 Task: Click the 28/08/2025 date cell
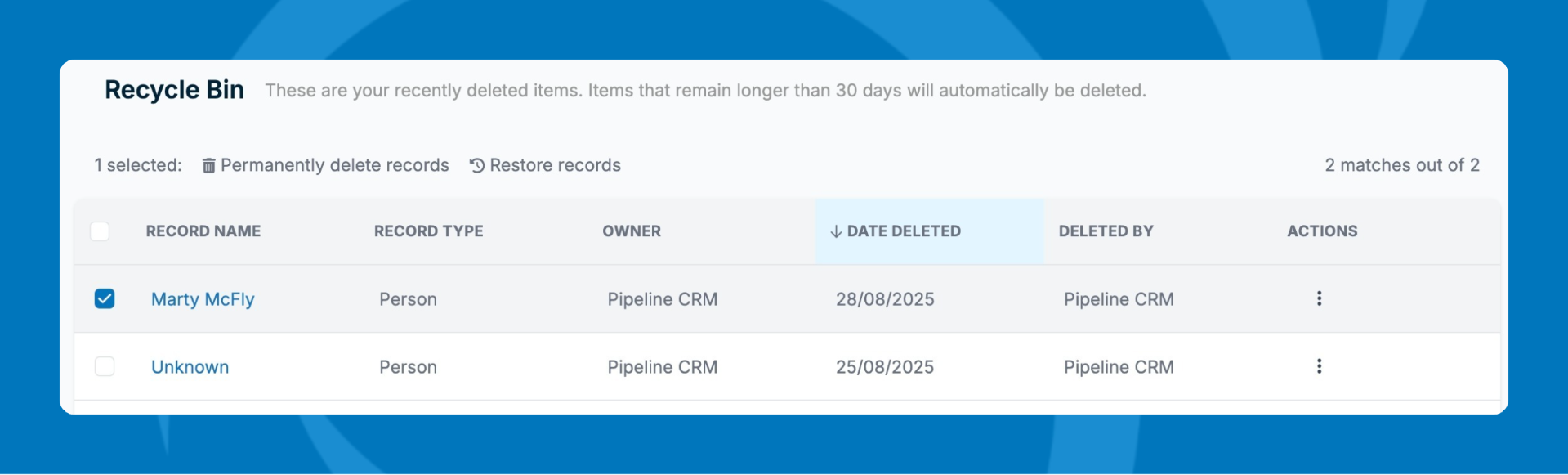(x=885, y=299)
